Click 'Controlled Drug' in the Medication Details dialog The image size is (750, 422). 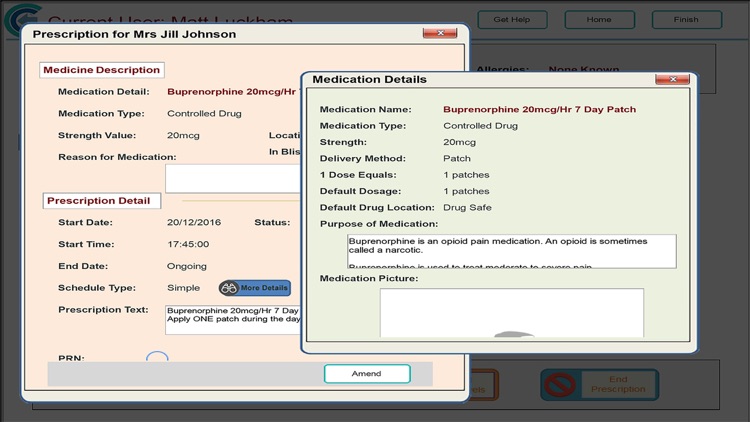(480, 126)
